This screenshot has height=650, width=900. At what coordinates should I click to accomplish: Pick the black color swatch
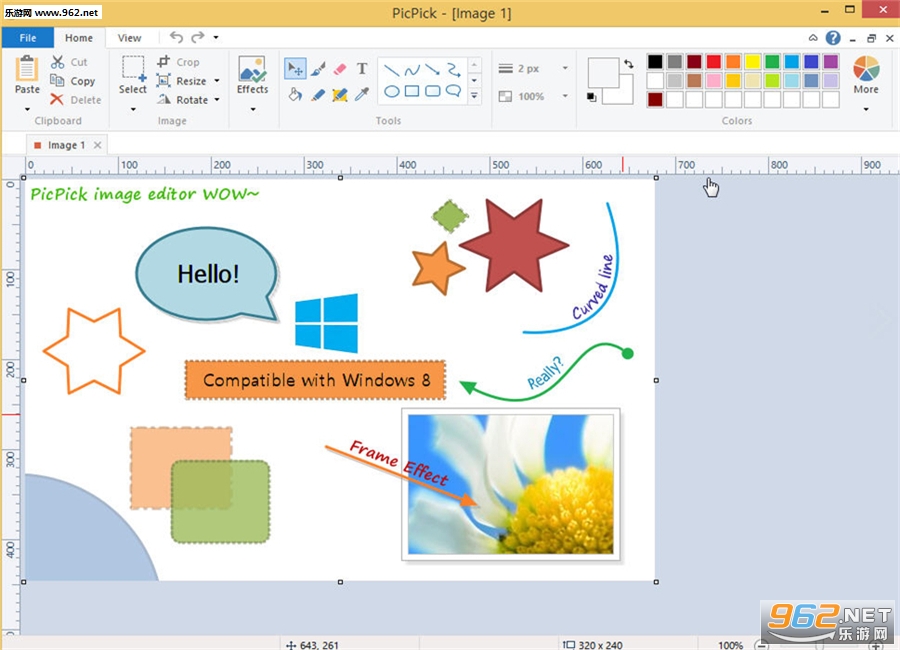655,61
